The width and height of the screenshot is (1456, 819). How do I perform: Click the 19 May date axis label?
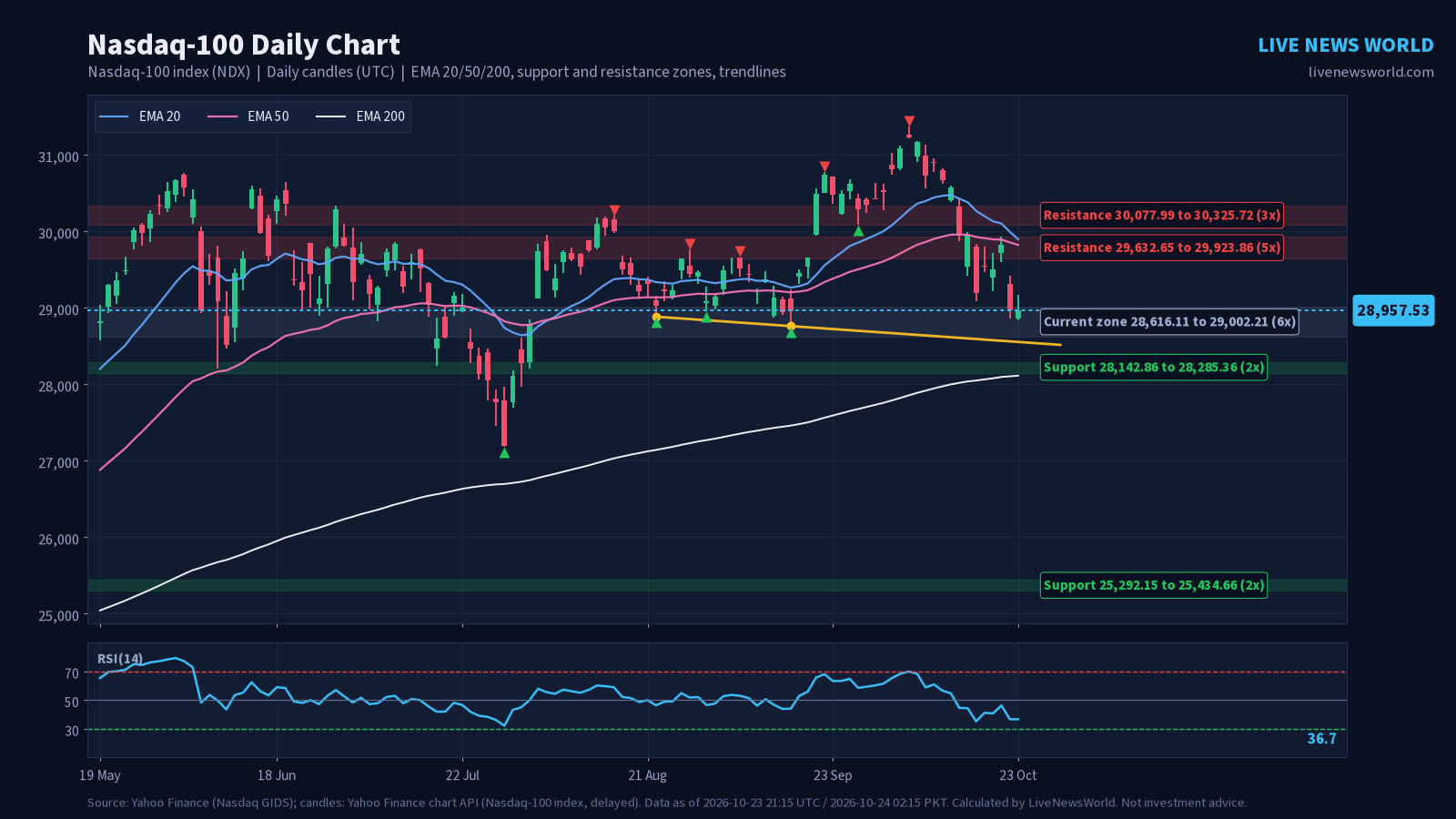[100, 775]
